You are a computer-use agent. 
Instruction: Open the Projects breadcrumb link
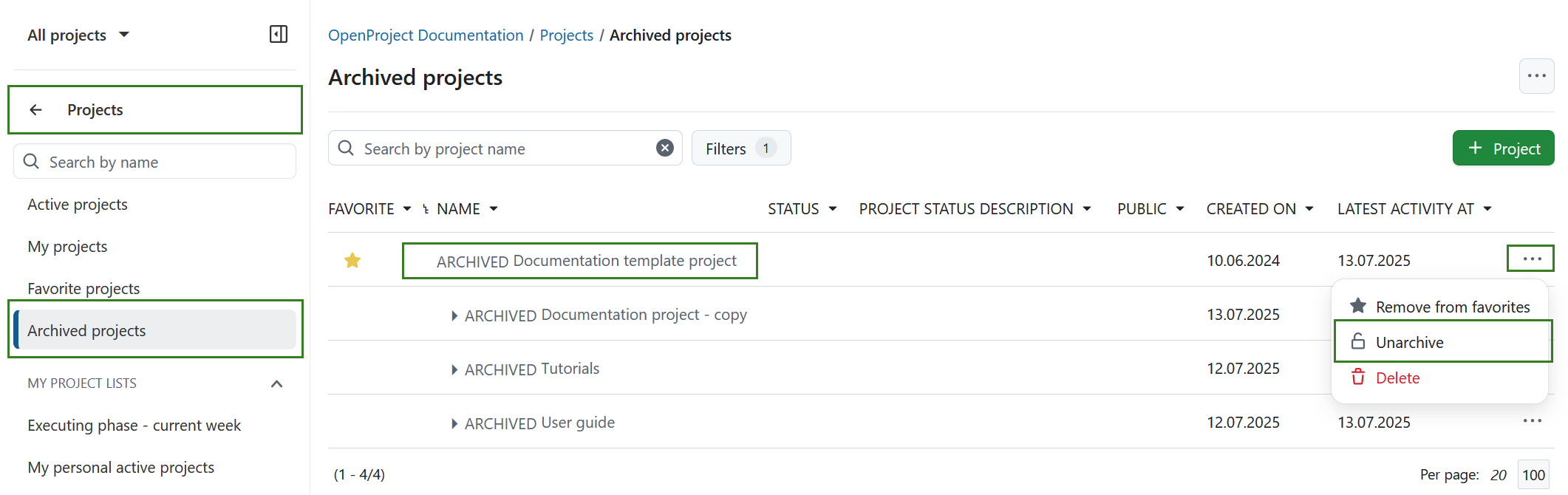tap(566, 35)
